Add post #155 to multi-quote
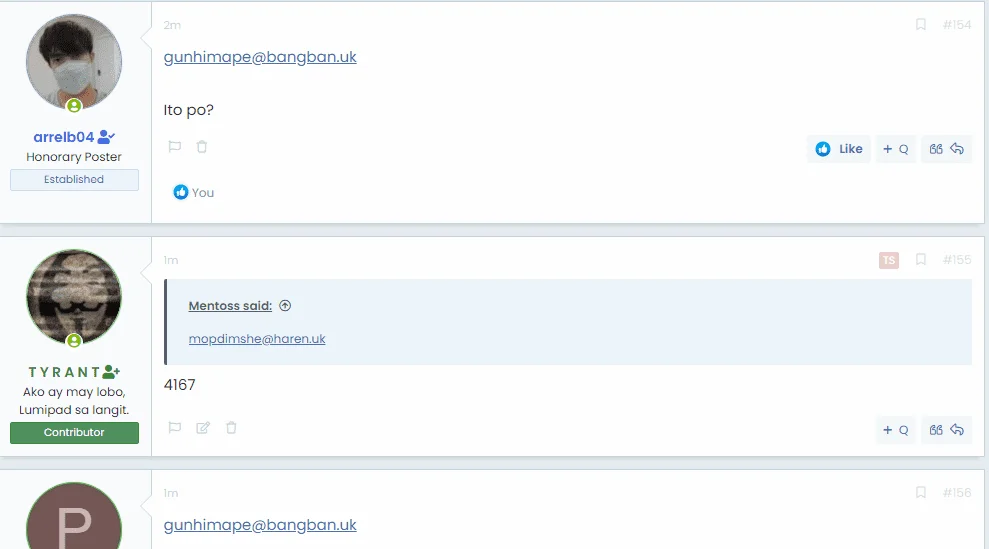The width and height of the screenshot is (989, 549). (896, 430)
